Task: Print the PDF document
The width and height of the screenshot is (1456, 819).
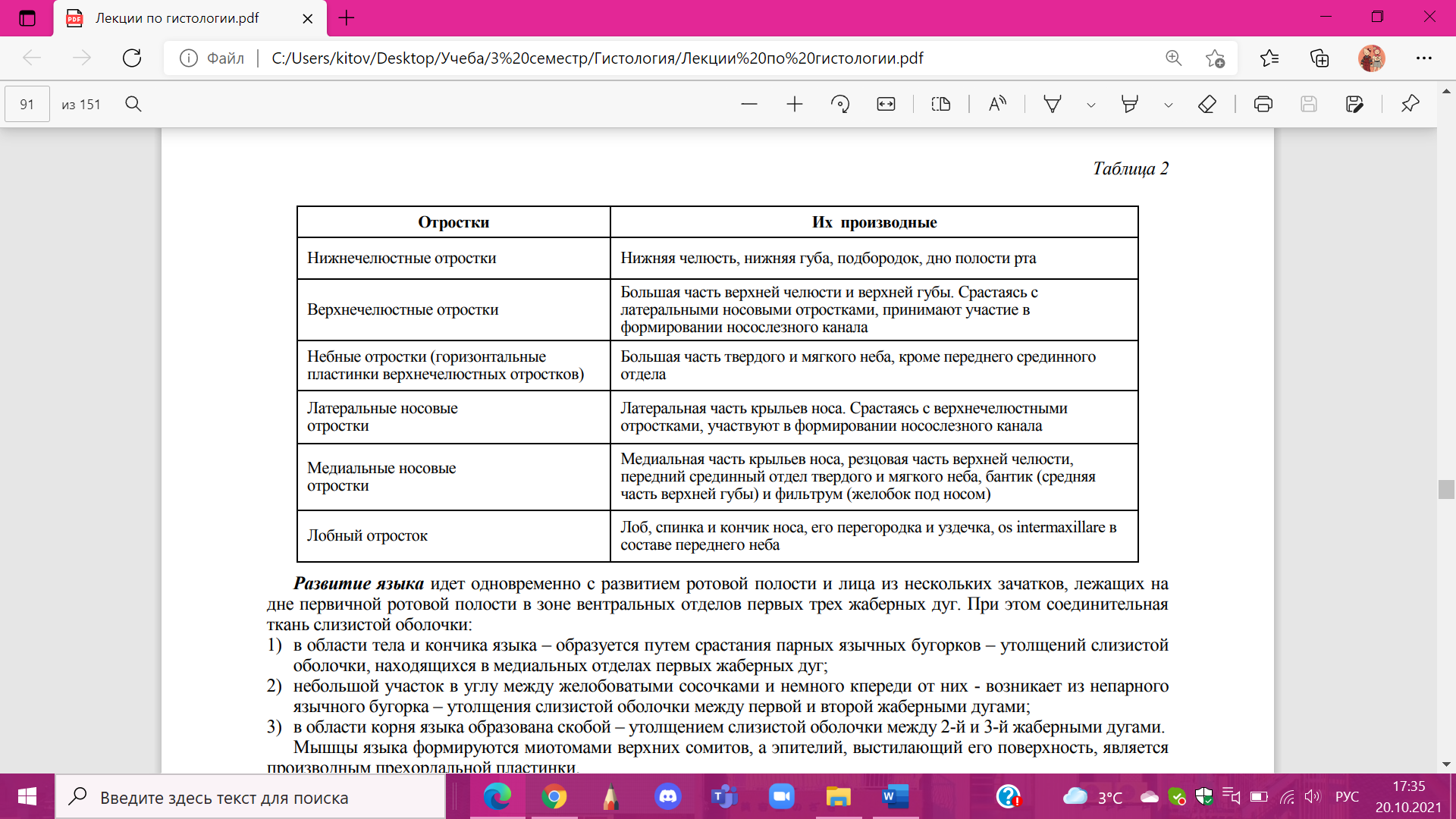Action: (x=1263, y=104)
